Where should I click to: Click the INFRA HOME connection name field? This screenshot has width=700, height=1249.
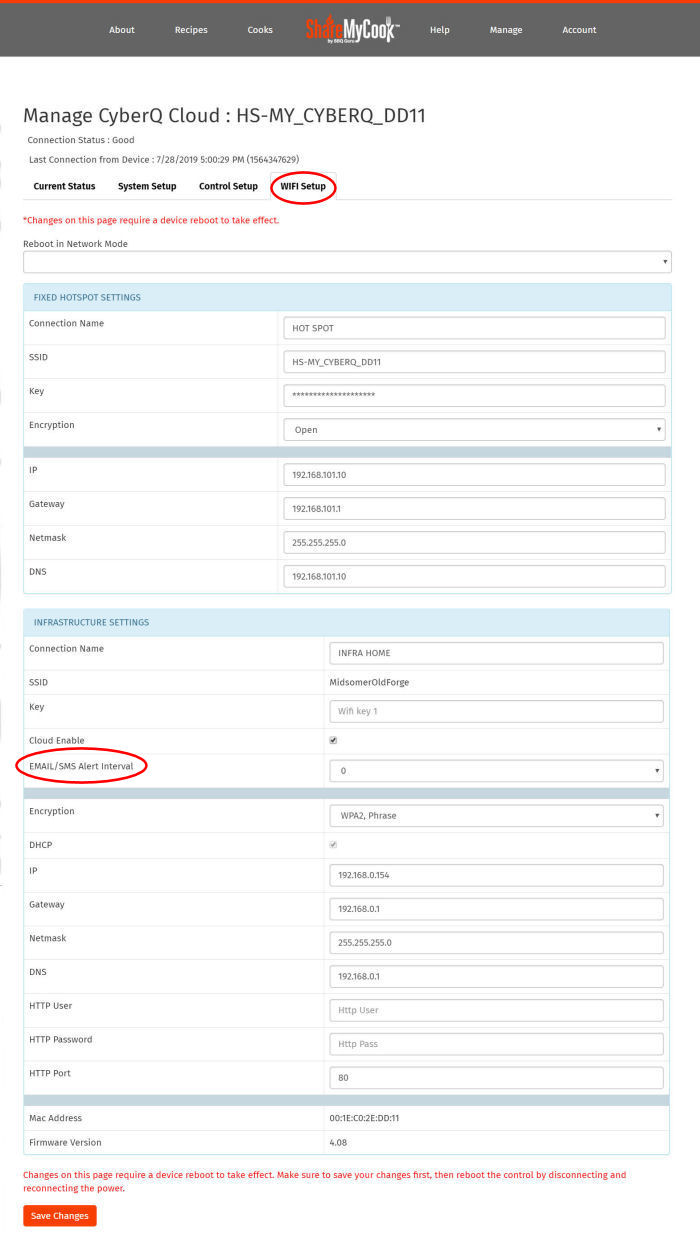pos(496,653)
